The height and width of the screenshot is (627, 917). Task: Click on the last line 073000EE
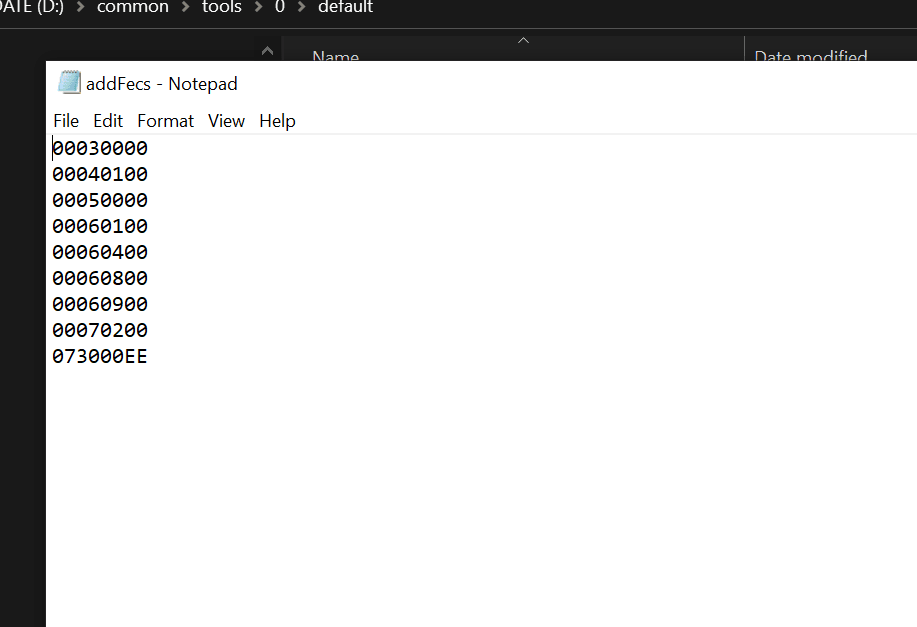coord(100,357)
